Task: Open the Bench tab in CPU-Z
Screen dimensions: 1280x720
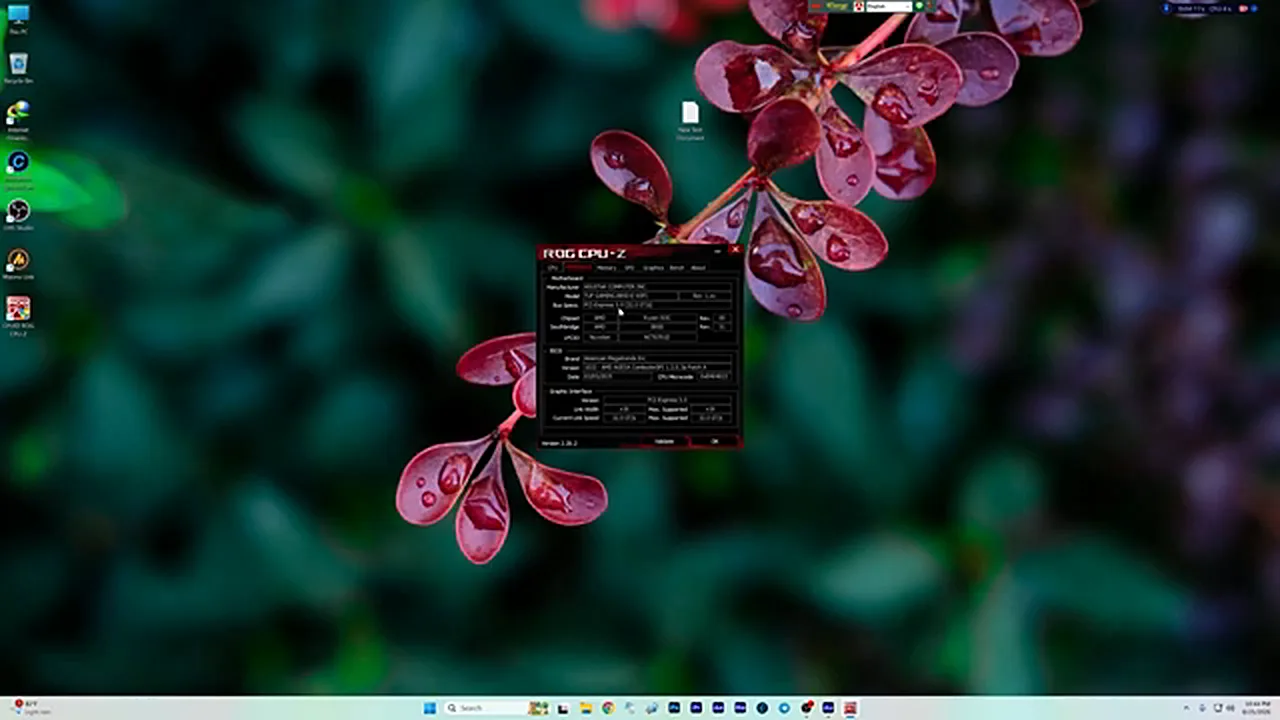Action: [x=677, y=268]
